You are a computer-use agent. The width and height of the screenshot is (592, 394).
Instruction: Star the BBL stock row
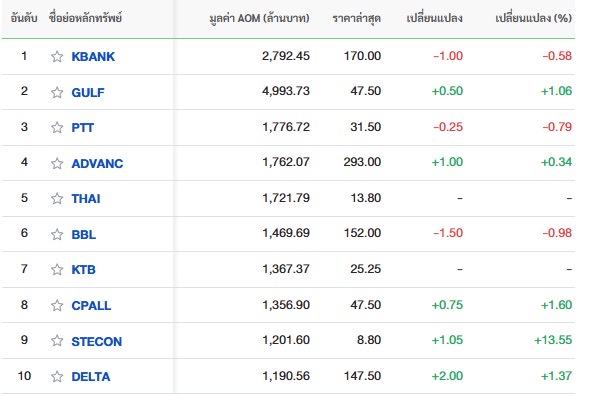[57, 234]
